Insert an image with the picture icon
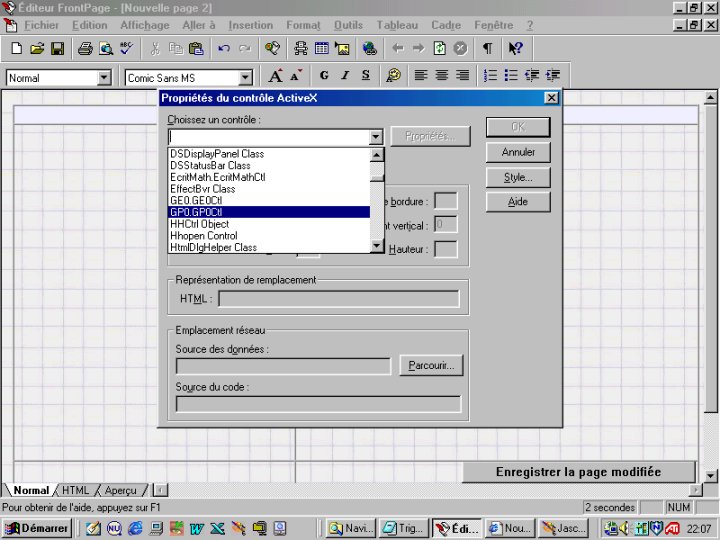 coord(342,48)
